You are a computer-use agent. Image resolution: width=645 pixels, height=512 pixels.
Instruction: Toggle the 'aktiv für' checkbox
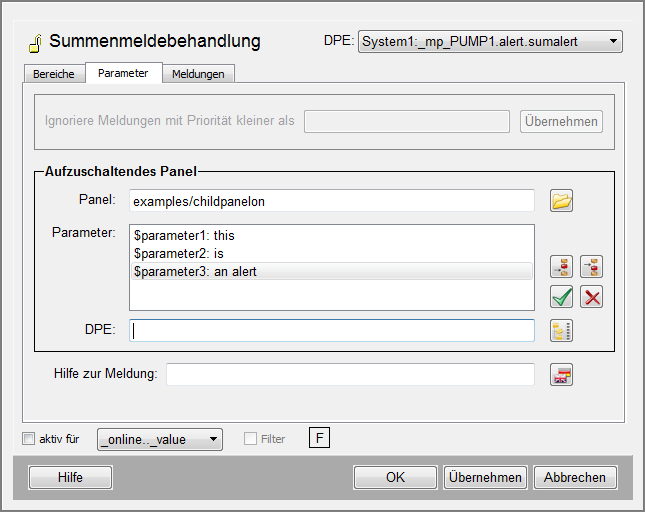[x=28, y=438]
